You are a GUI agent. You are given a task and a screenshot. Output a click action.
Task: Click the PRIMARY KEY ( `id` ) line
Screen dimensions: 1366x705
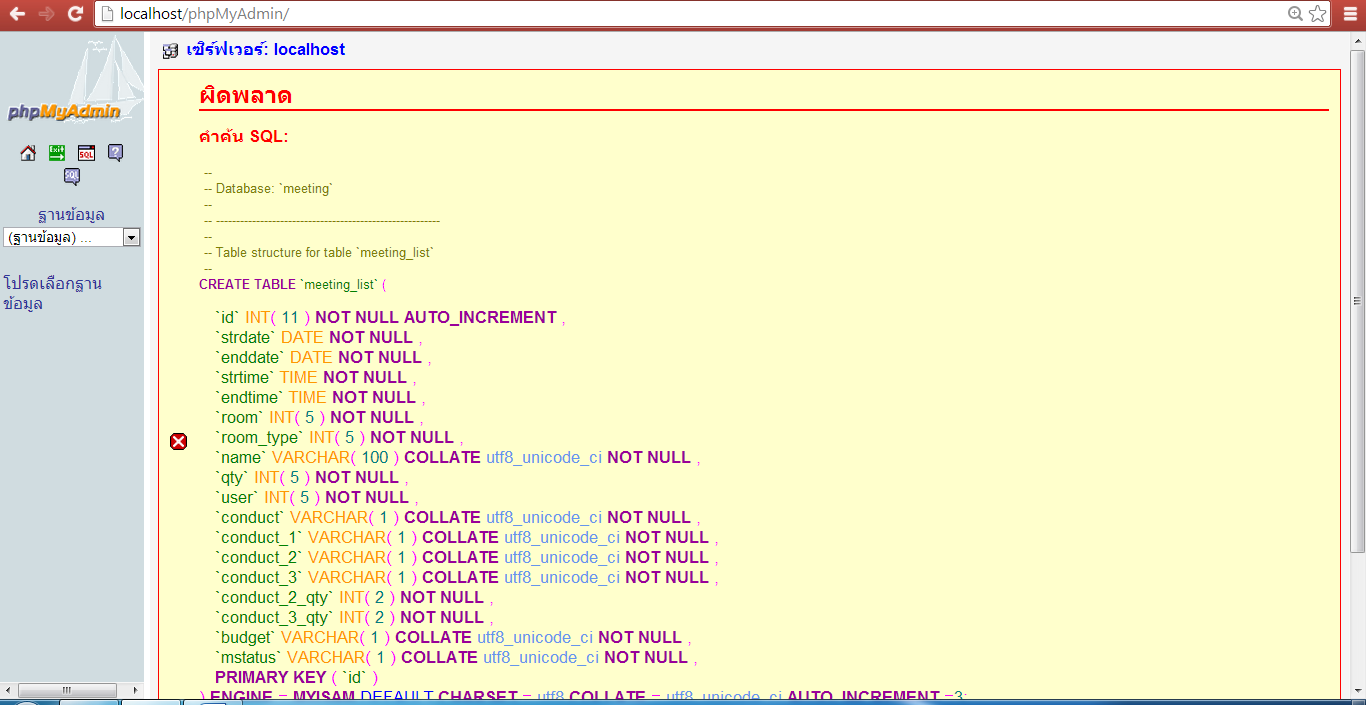click(x=297, y=677)
